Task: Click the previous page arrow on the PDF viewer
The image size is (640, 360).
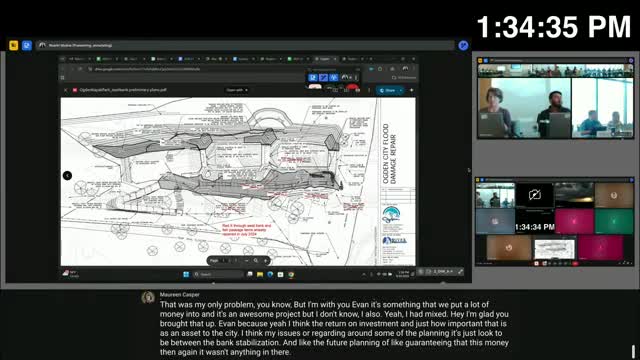Action: click(x=67, y=176)
